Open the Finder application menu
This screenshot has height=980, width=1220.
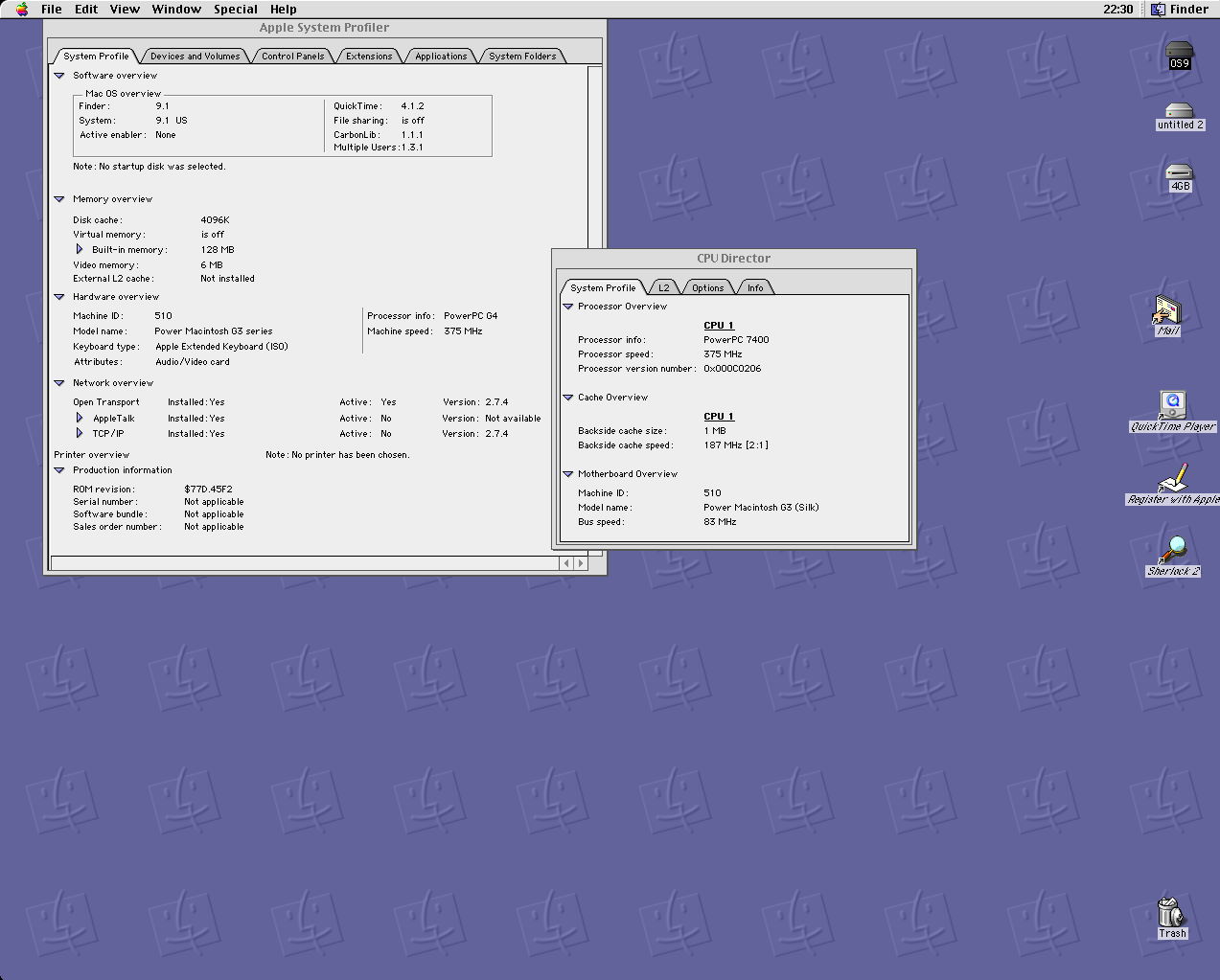click(x=1180, y=9)
